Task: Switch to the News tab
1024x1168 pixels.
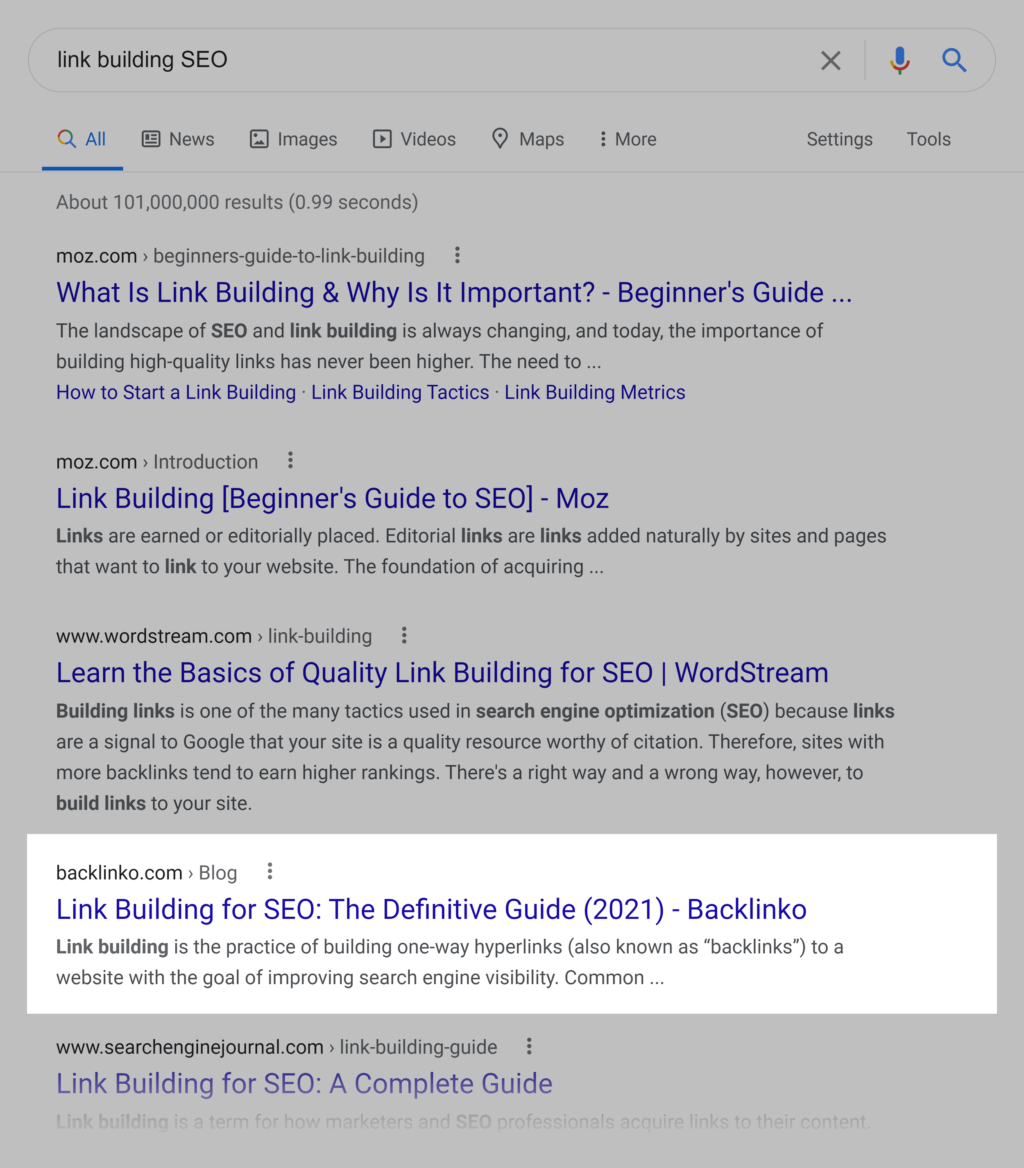Action: coord(178,139)
